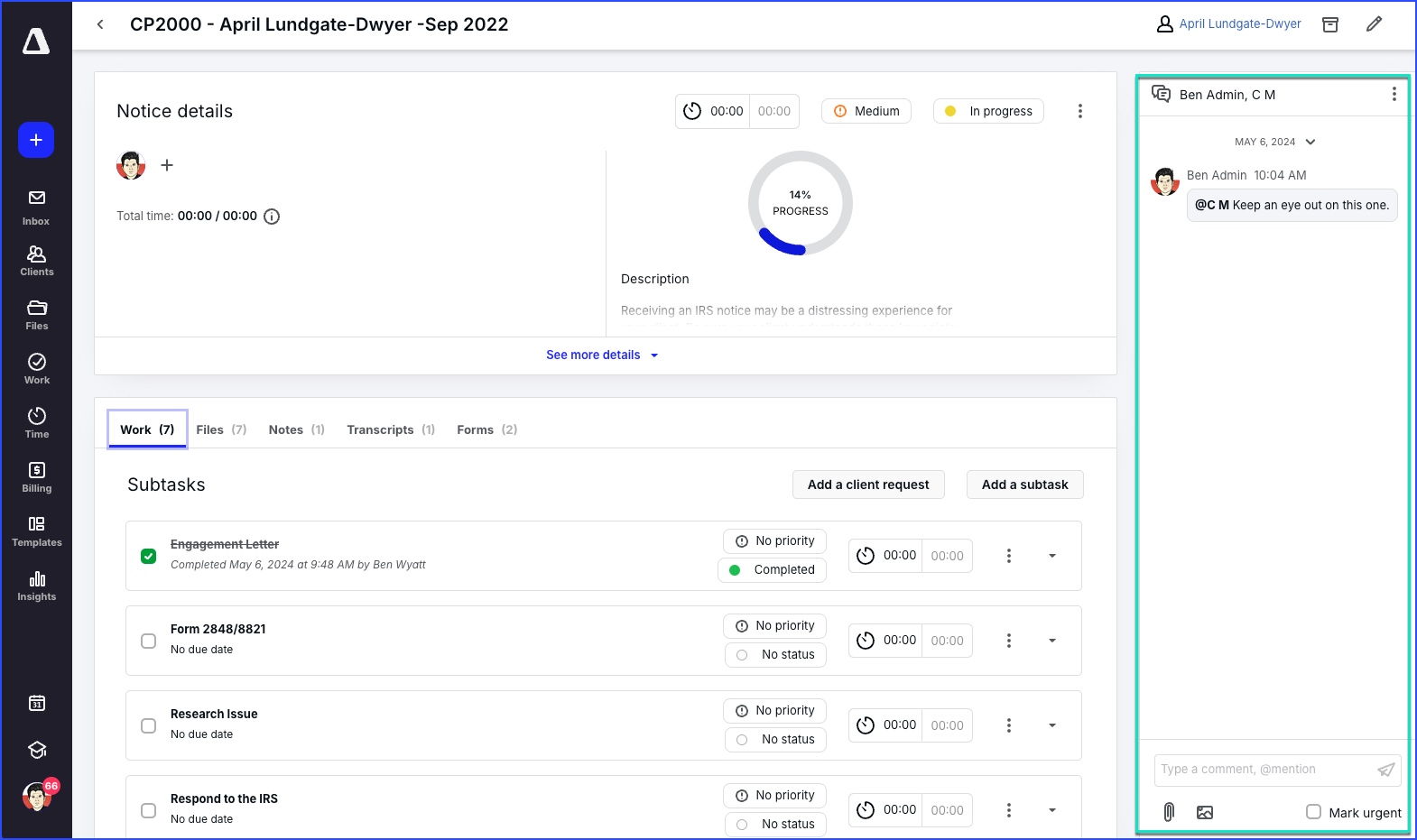Show total time info icon
This screenshot has height=840, width=1417.
tap(272, 217)
